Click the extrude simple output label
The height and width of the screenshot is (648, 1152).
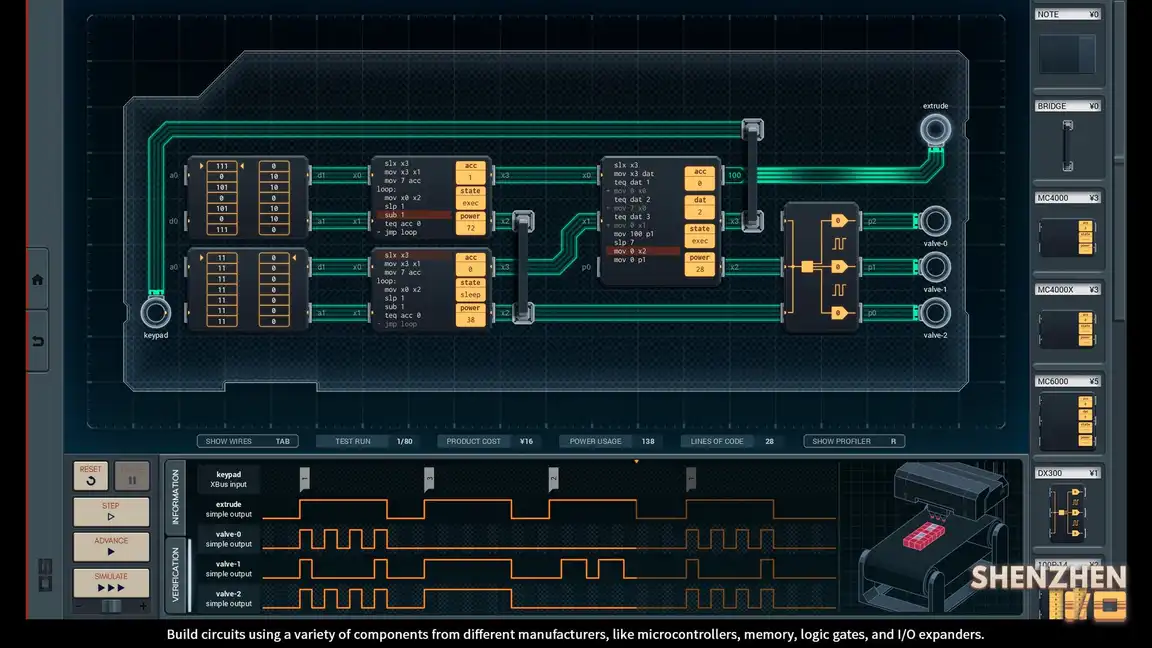(x=228, y=509)
